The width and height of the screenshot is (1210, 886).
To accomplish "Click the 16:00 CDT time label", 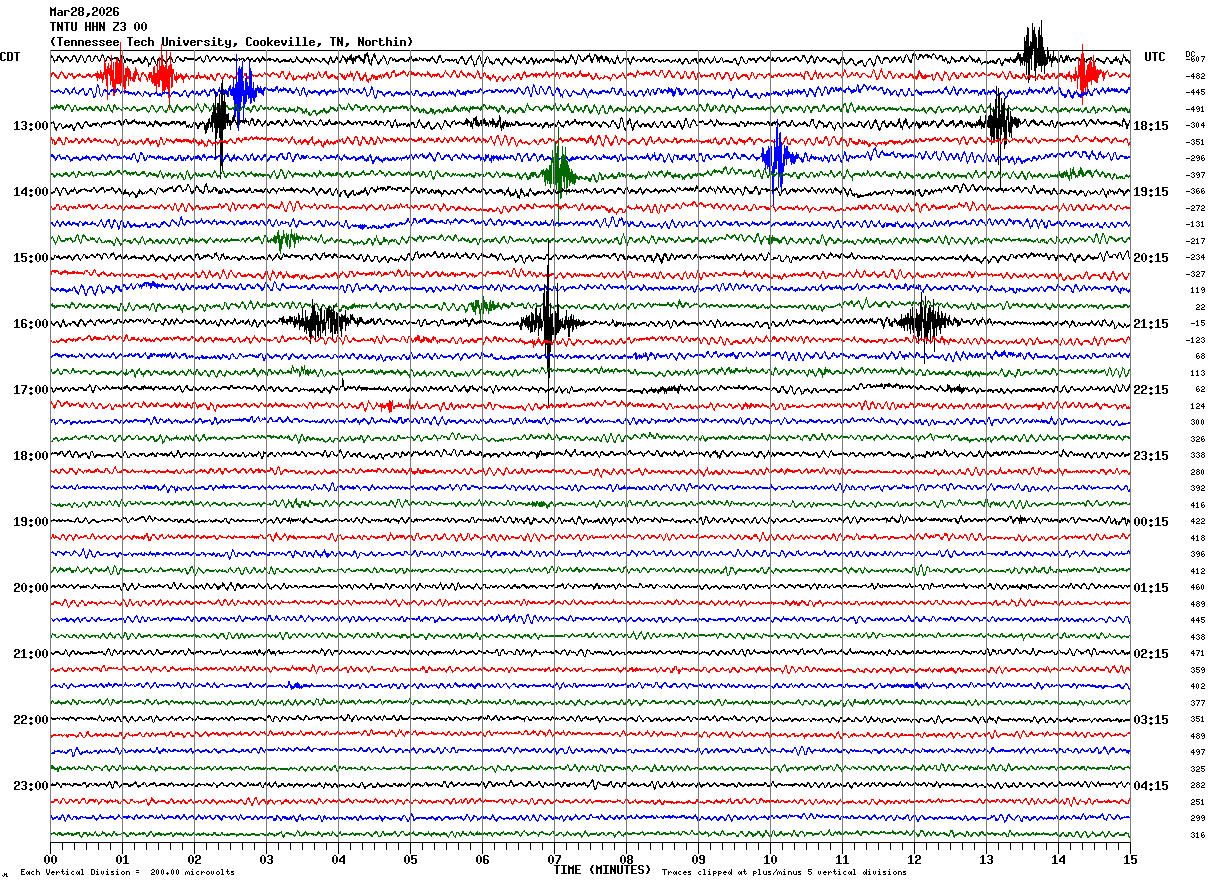I will click(x=30, y=324).
